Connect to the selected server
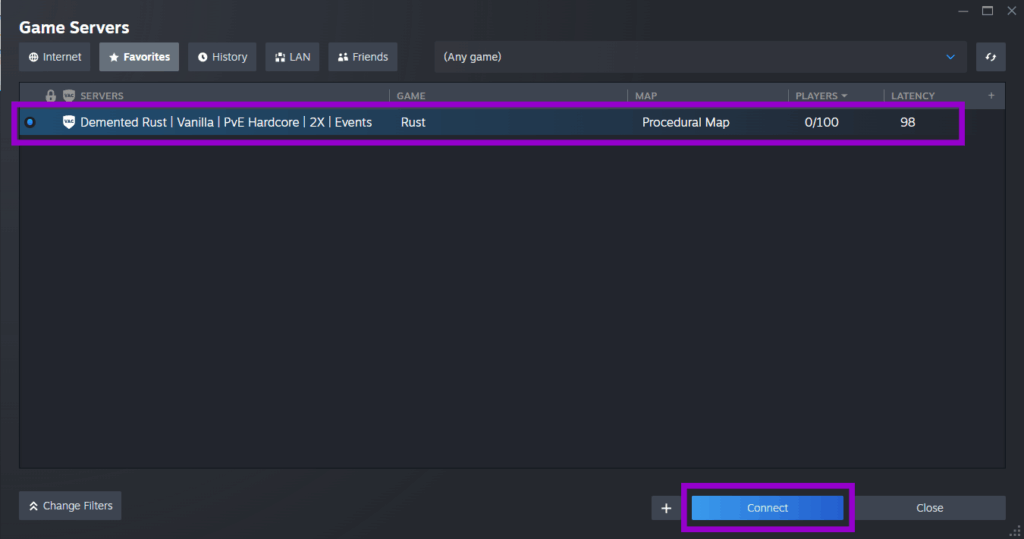Image resolution: width=1024 pixels, height=539 pixels. tap(767, 508)
